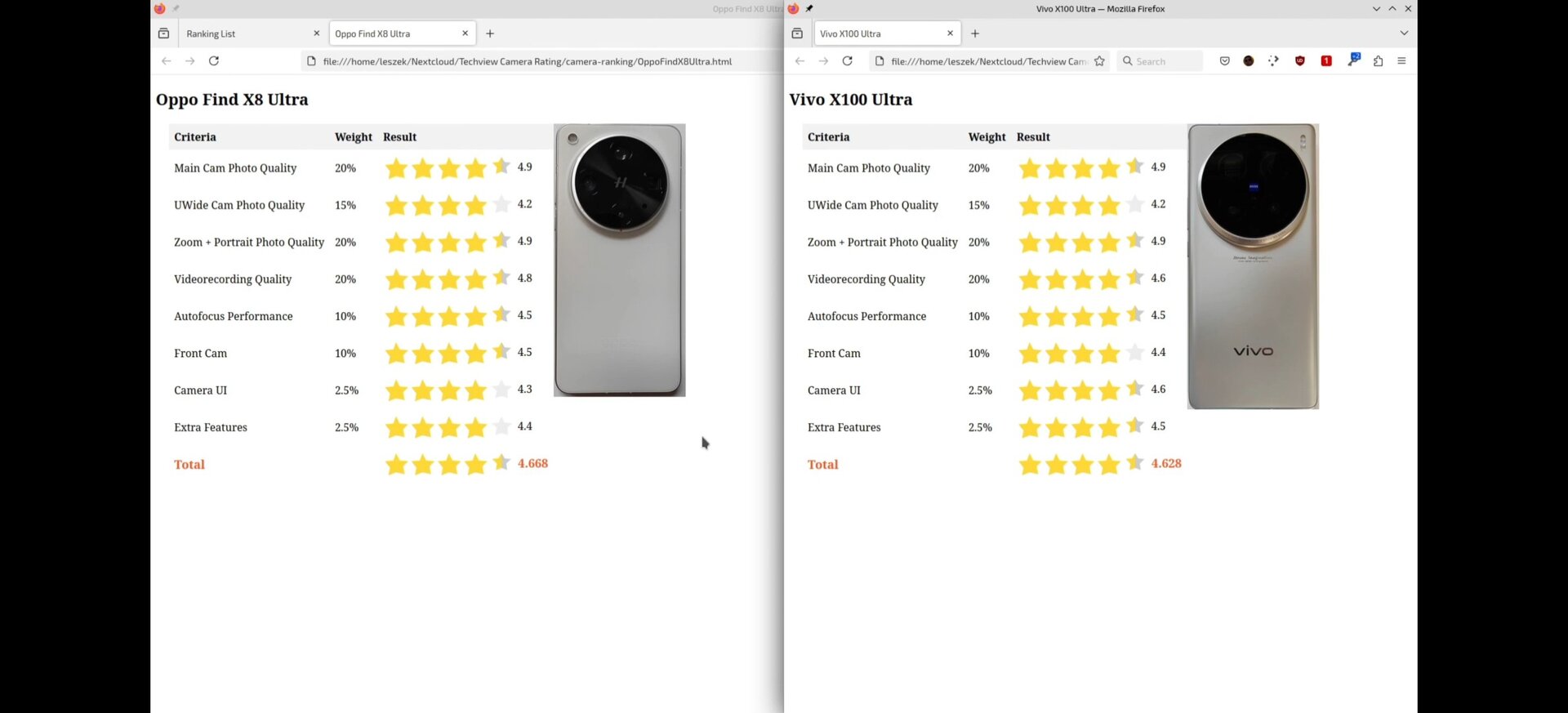Open Firefox hamburger application menu
The image size is (1568, 713).
click(x=1402, y=61)
